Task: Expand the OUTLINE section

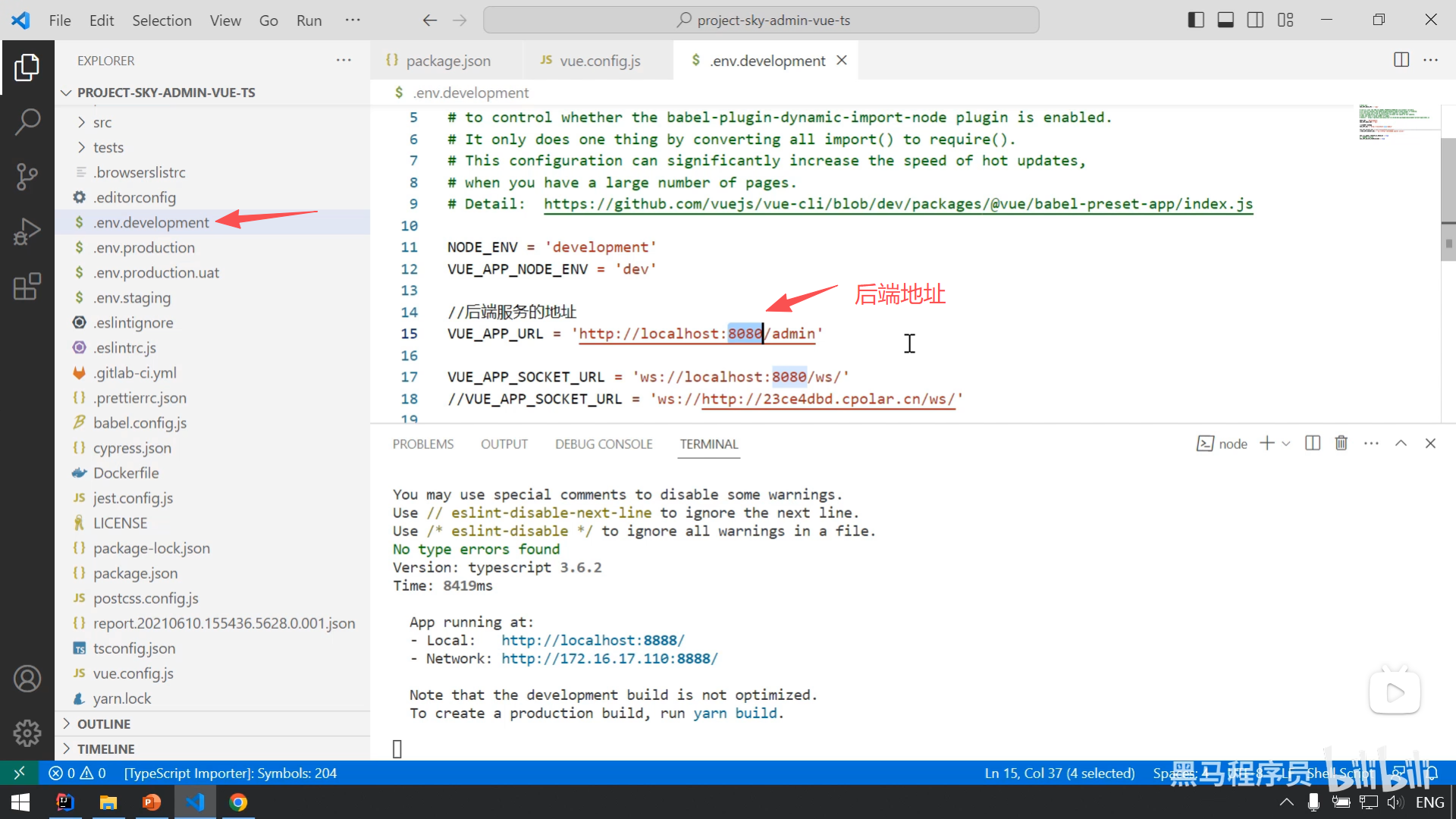Action: [104, 724]
